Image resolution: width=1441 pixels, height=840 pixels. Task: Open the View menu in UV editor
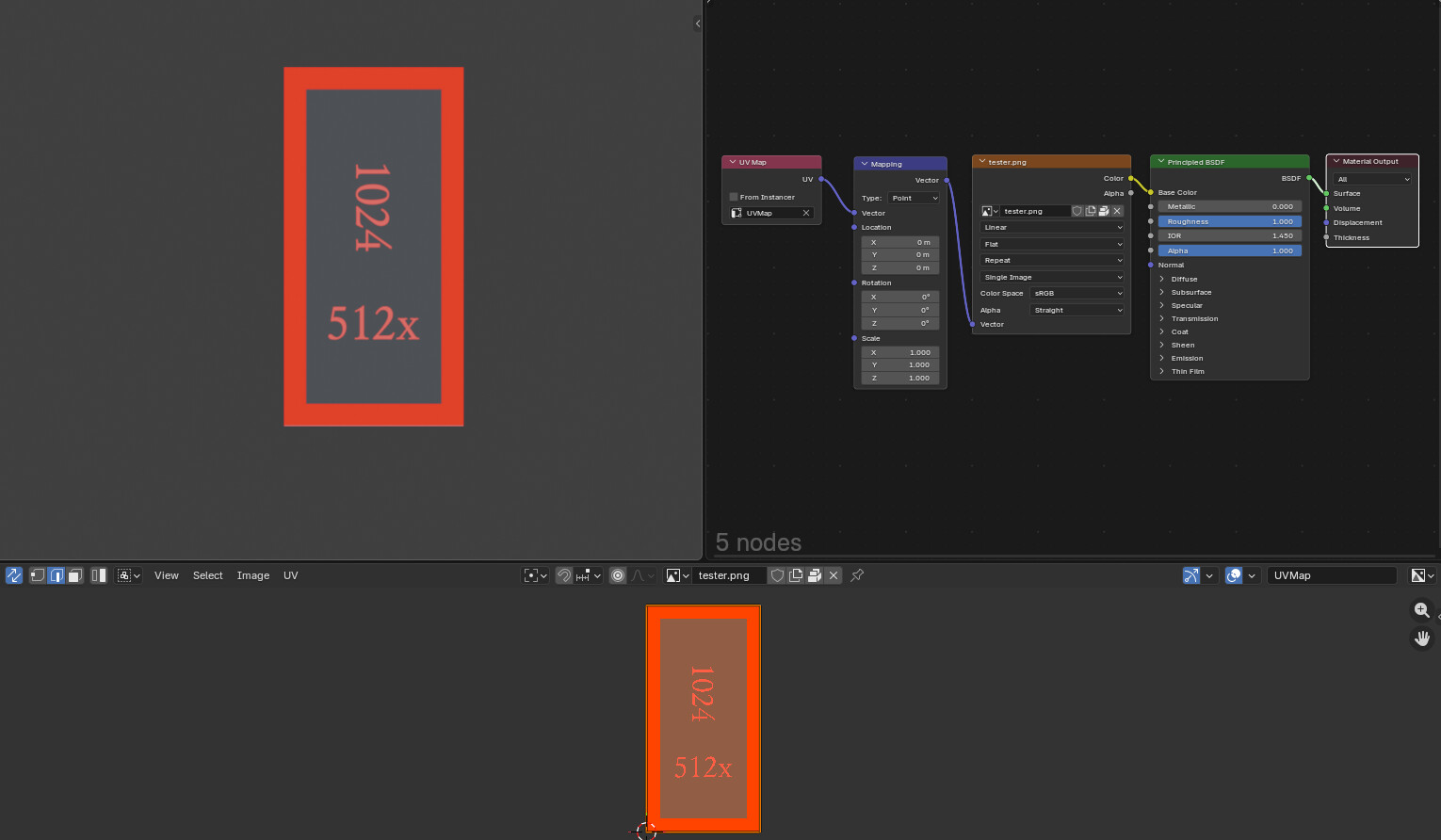pyautogui.click(x=167, y=575)
